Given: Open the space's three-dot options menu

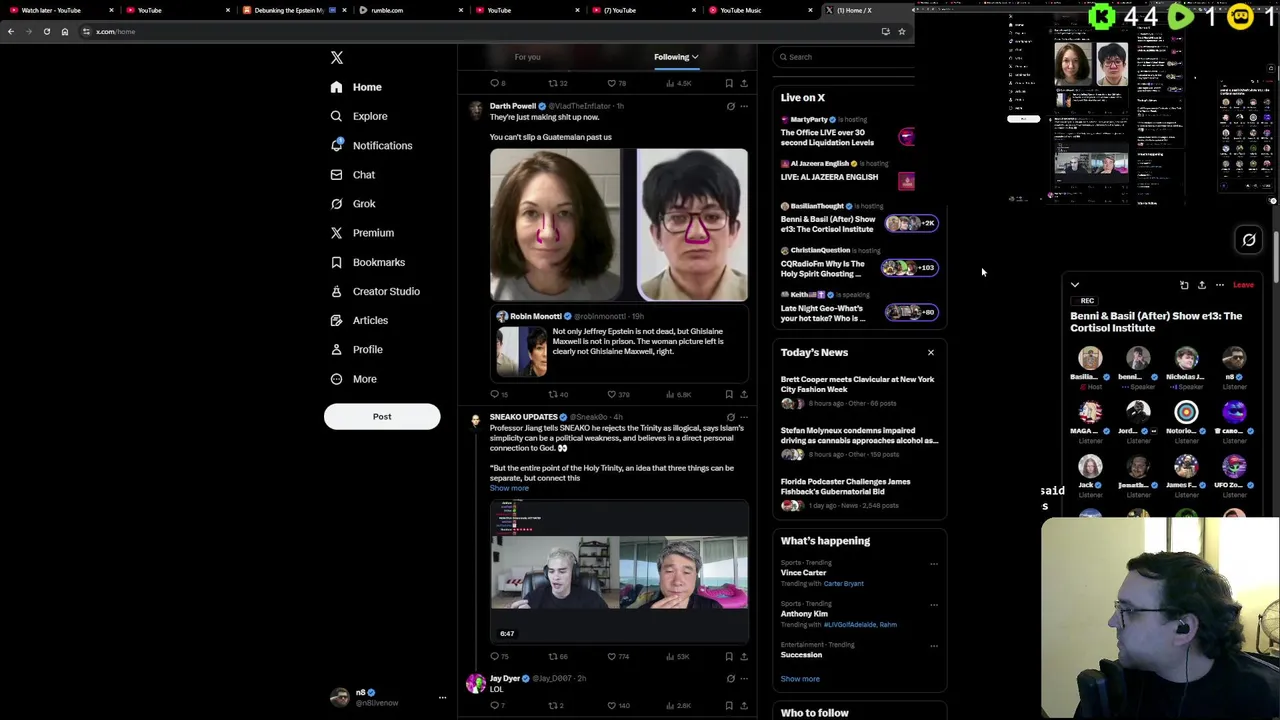Looking at the screenshot, I should [1220, 285].
